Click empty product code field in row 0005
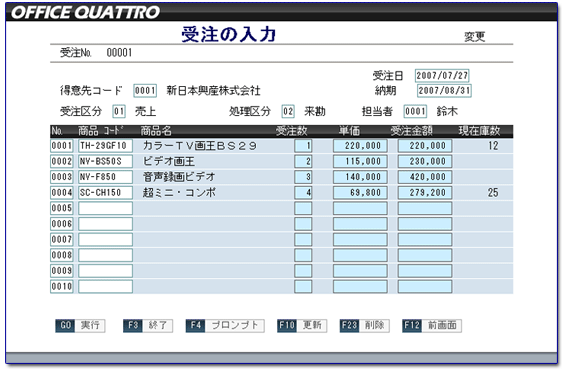The width and height of the screenshot is (564, 369). coord(105,208)
